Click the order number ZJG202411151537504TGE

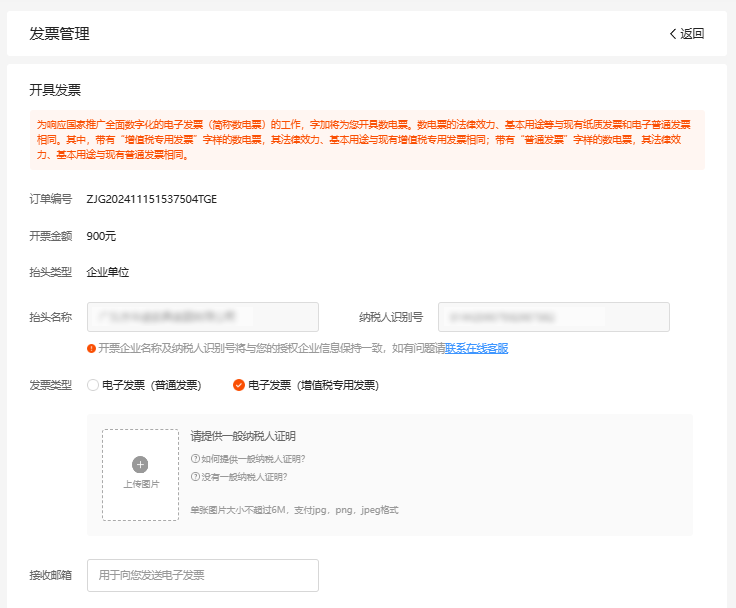coord(152,199)
